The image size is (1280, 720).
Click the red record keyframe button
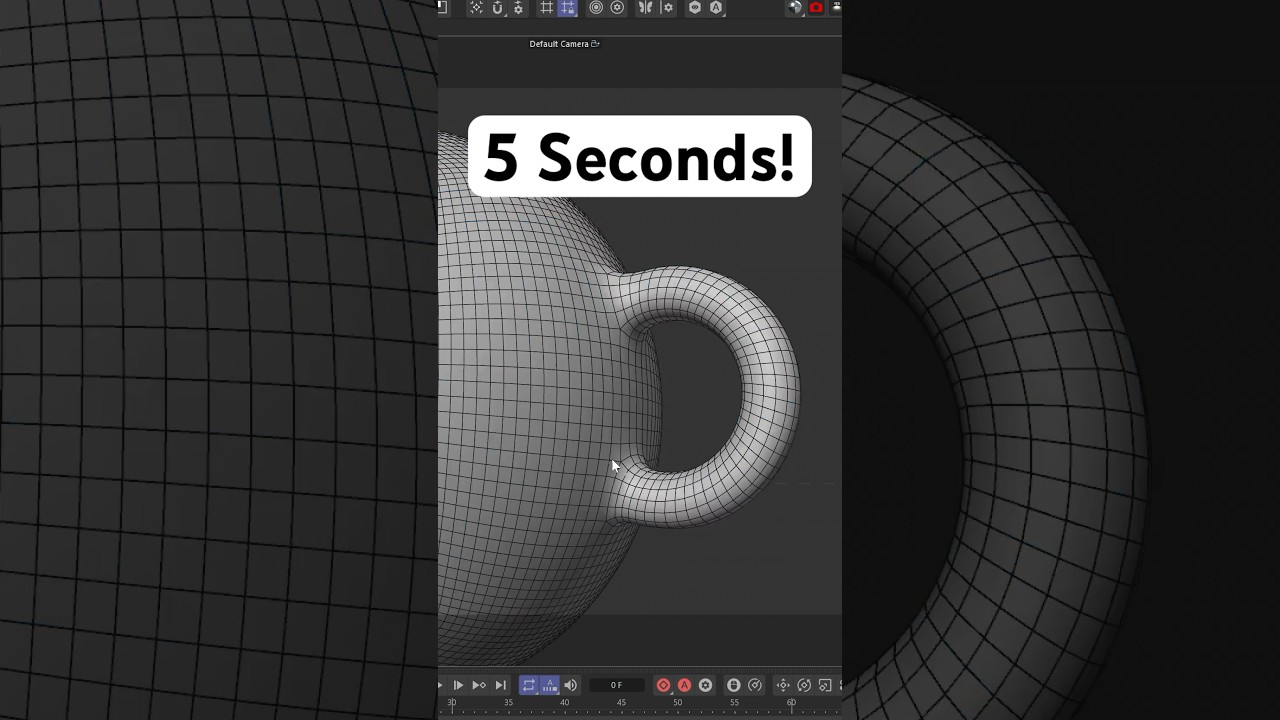(x=663, y=685)
